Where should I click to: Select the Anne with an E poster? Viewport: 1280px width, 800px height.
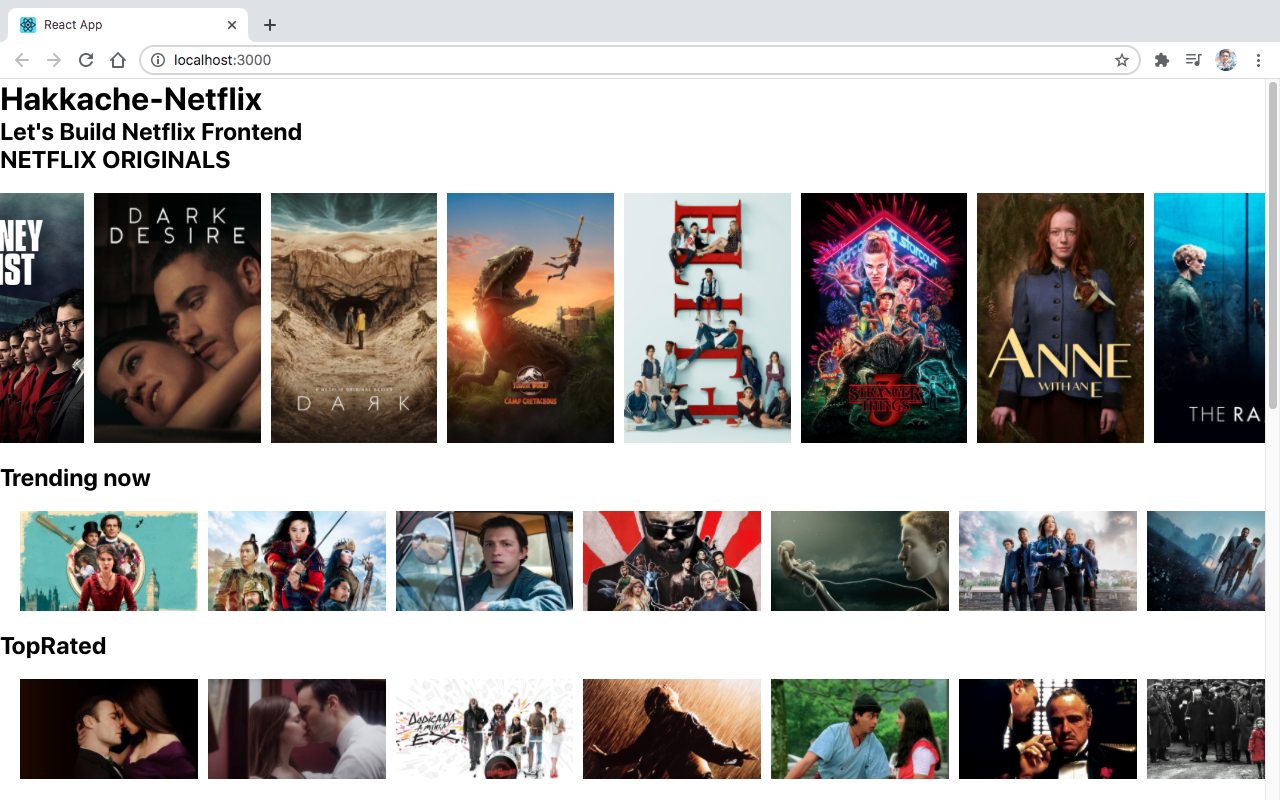pyautogui.click(x=1060, y=318)
